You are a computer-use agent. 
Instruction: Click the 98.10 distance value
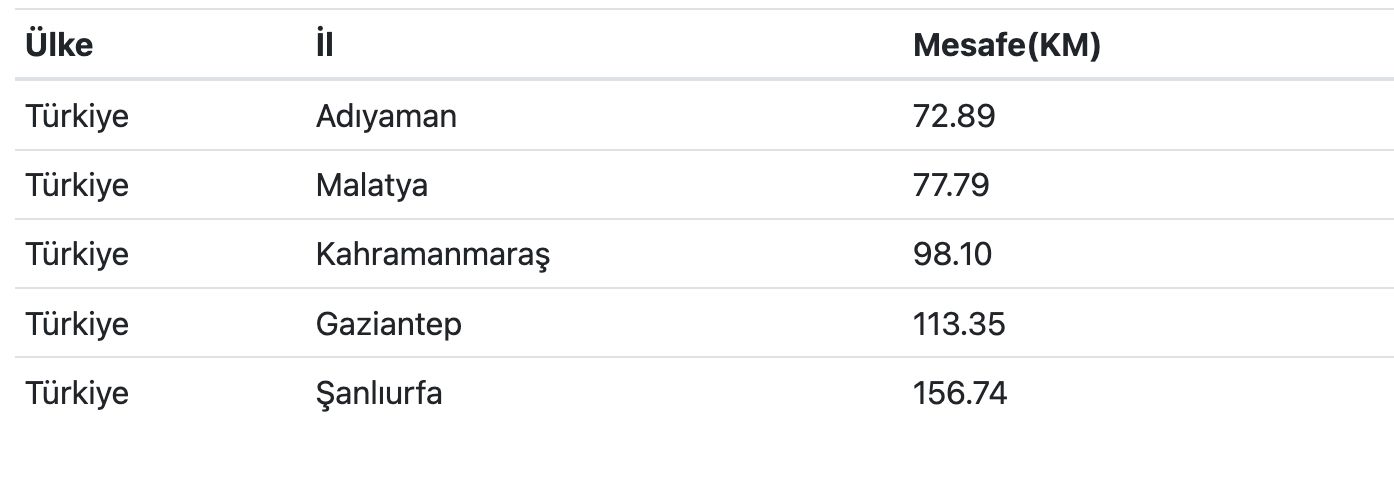pos(953,255)
